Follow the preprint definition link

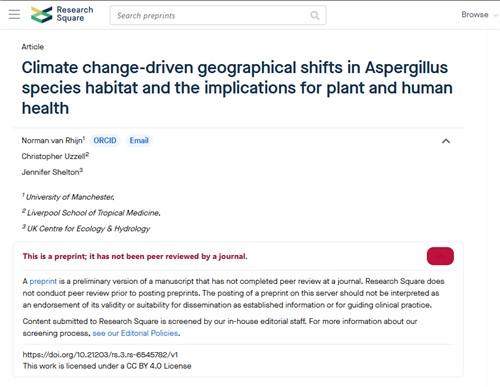[x=43, y=281]
